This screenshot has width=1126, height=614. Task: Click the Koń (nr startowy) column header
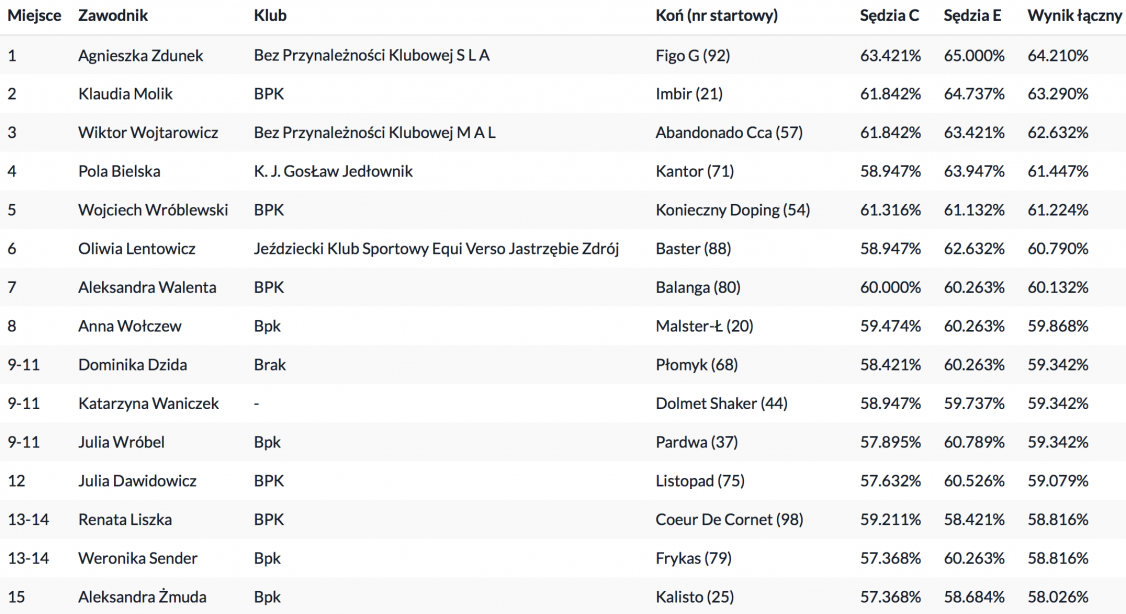pos(716,16)
